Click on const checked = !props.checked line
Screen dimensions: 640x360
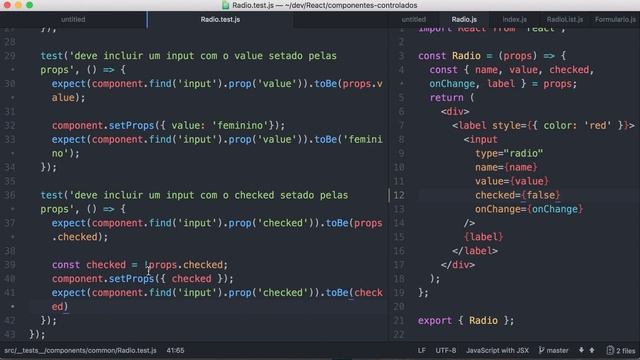pos(140,264)
